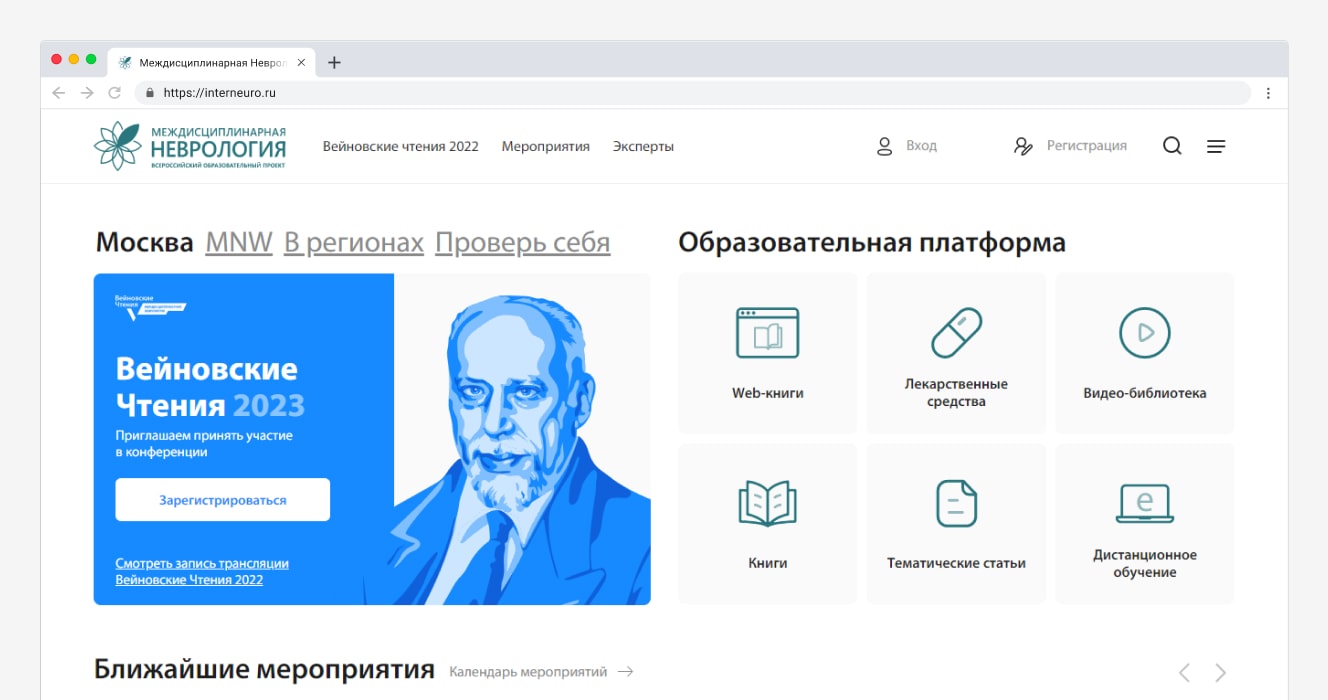Click the registration pencil-person icon

(x=1023, y=146)
